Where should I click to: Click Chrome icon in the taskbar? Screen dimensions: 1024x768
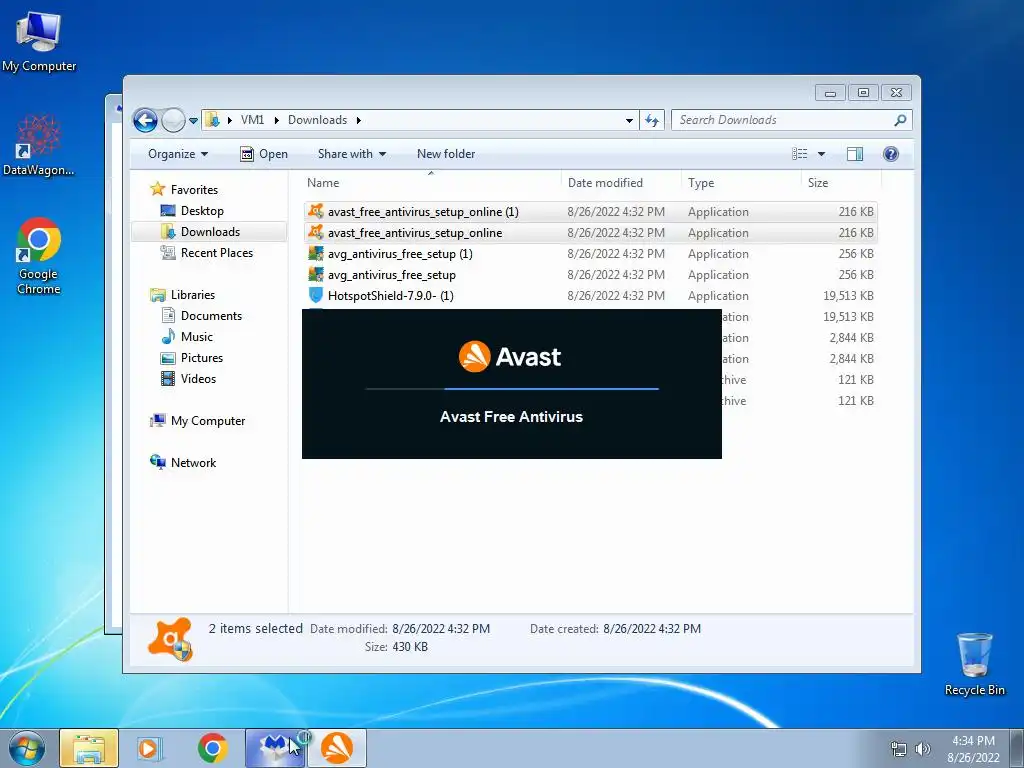(x=213, y=748)
